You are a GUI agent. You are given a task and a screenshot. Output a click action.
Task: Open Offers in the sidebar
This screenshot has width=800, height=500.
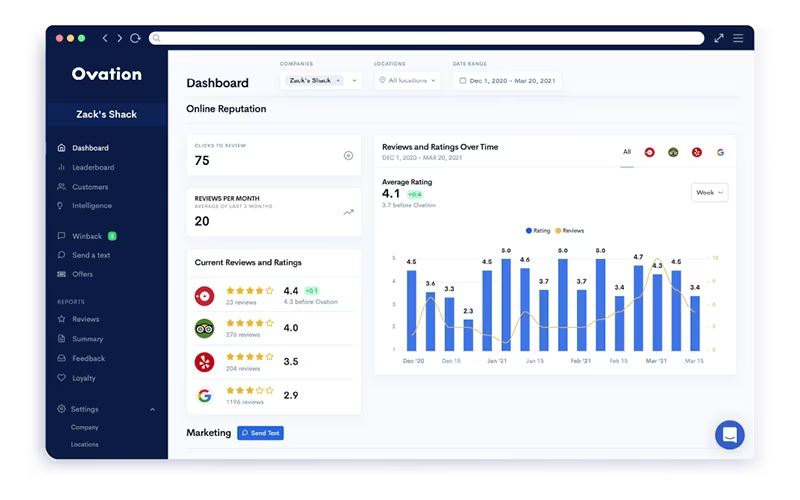(x=83, y=274)
